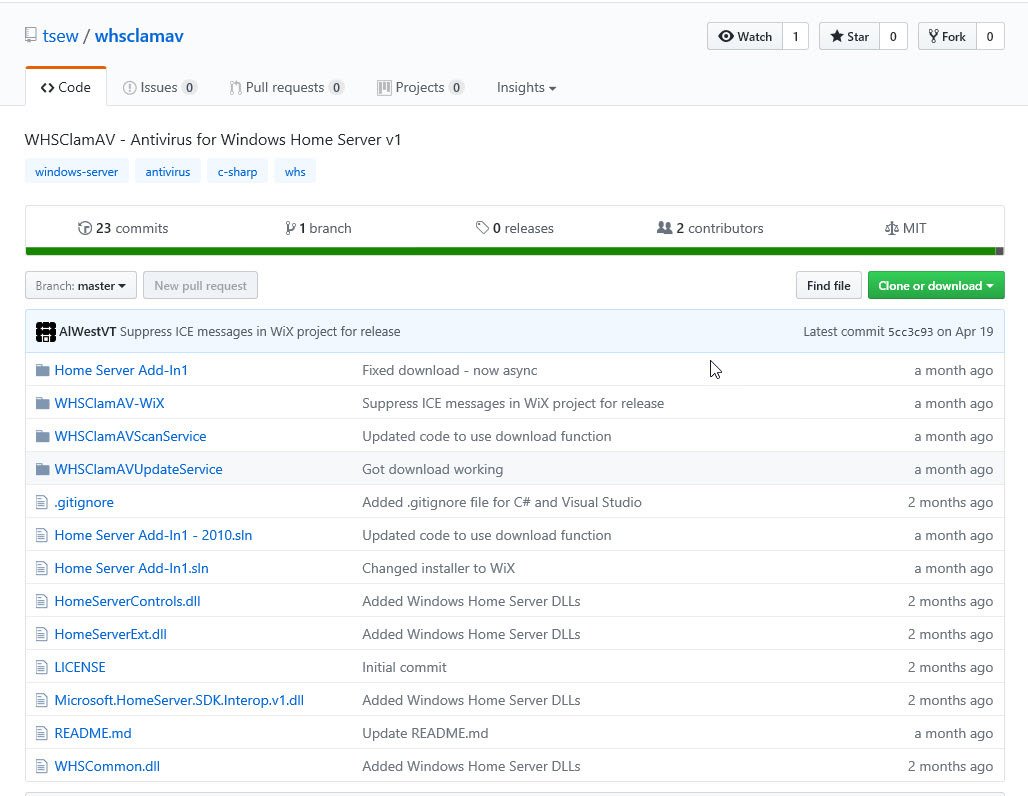The height and width of the screenshot is (796, 1028).
Task: Open the 'Initial commit' message link
Action: coord(405,667)
